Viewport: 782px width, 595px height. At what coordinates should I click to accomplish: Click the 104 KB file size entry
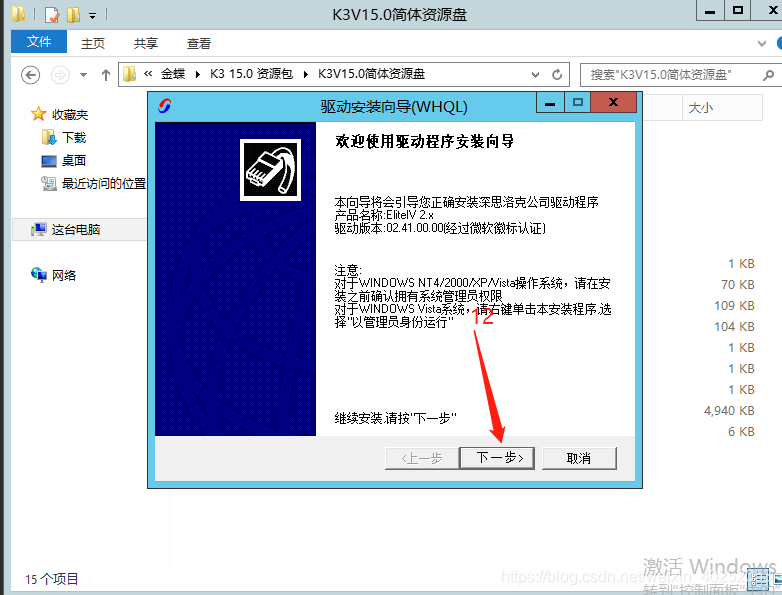tap(734, 327)
